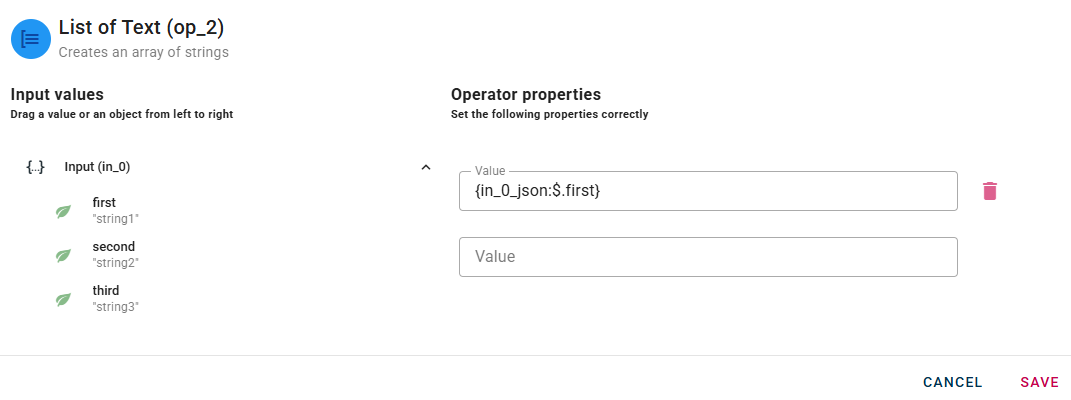Viewport: 1071px width, 400px height.
Task: Click the "List of Text (op_2)" title
Action: click(x=141, y=28)
